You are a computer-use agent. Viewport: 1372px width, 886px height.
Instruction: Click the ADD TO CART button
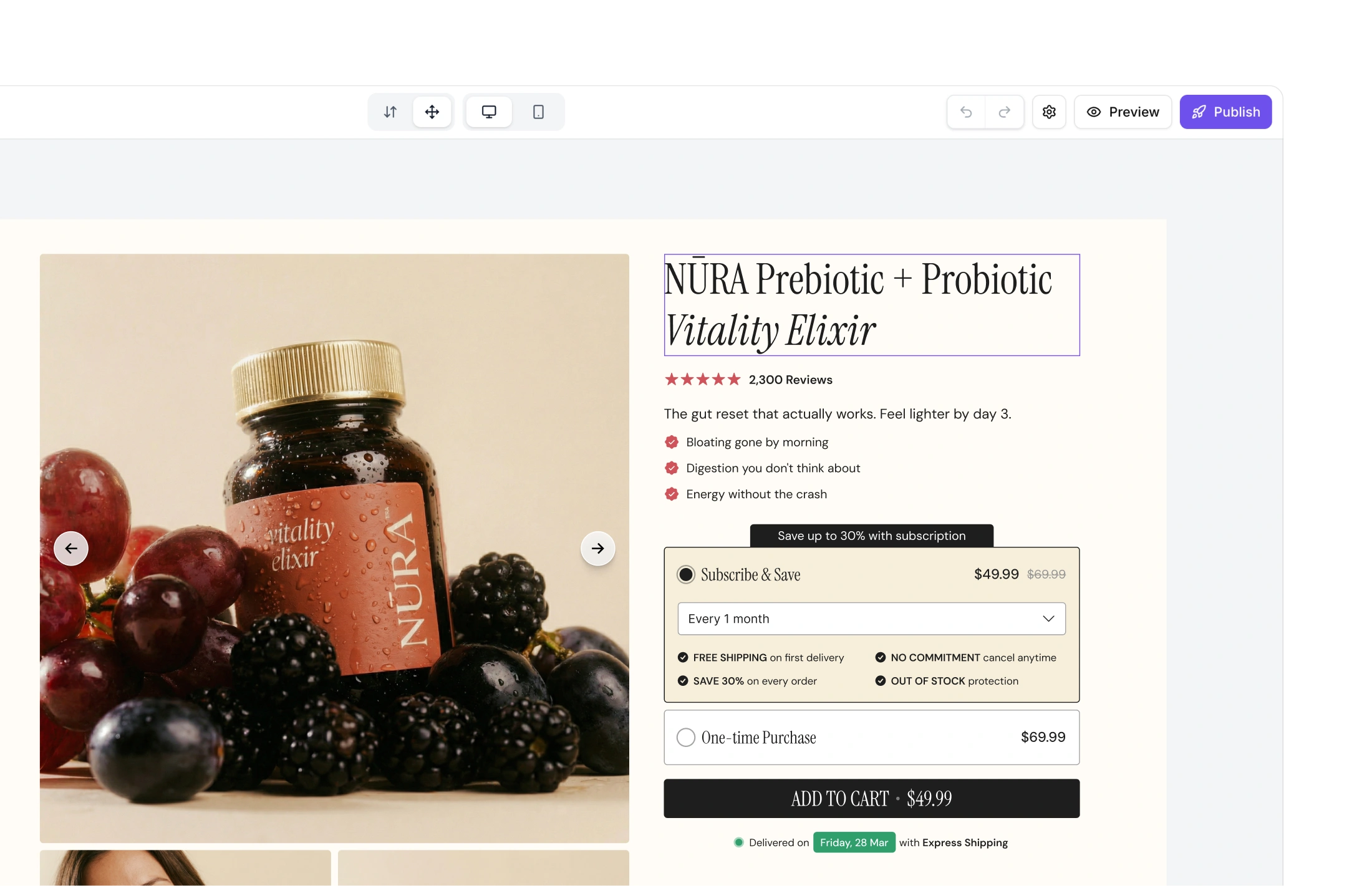pos(871,798)
